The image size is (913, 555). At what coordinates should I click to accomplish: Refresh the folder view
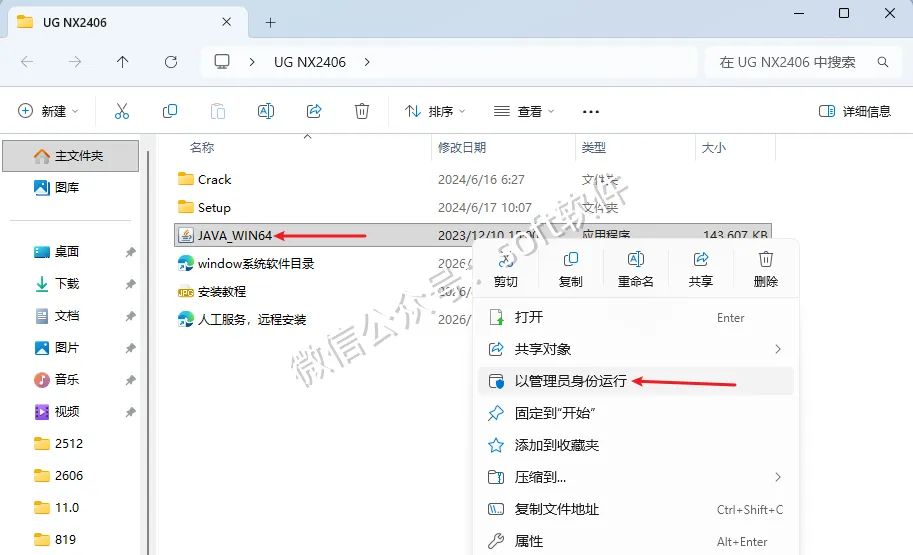tap(171, 62)
